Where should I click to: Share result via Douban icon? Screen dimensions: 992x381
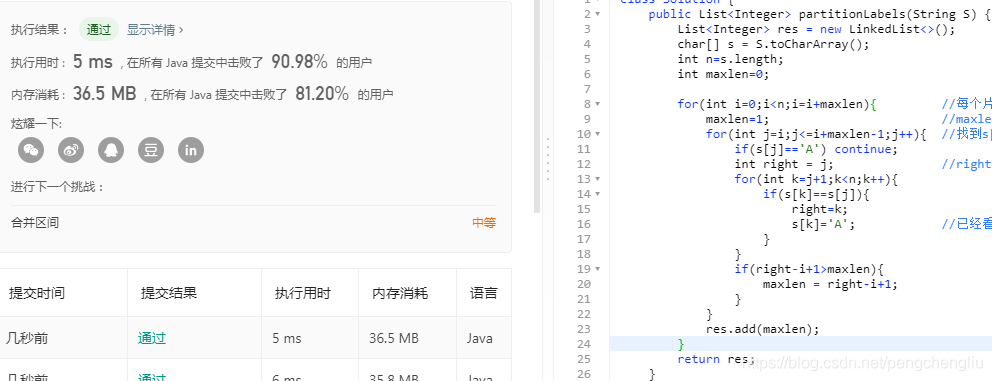pos(151,150)
